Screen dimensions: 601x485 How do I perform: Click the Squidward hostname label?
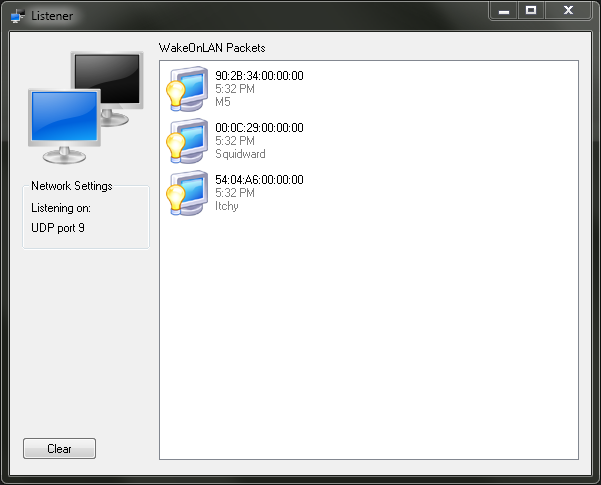pyautogui.click(x=240, y=154)
